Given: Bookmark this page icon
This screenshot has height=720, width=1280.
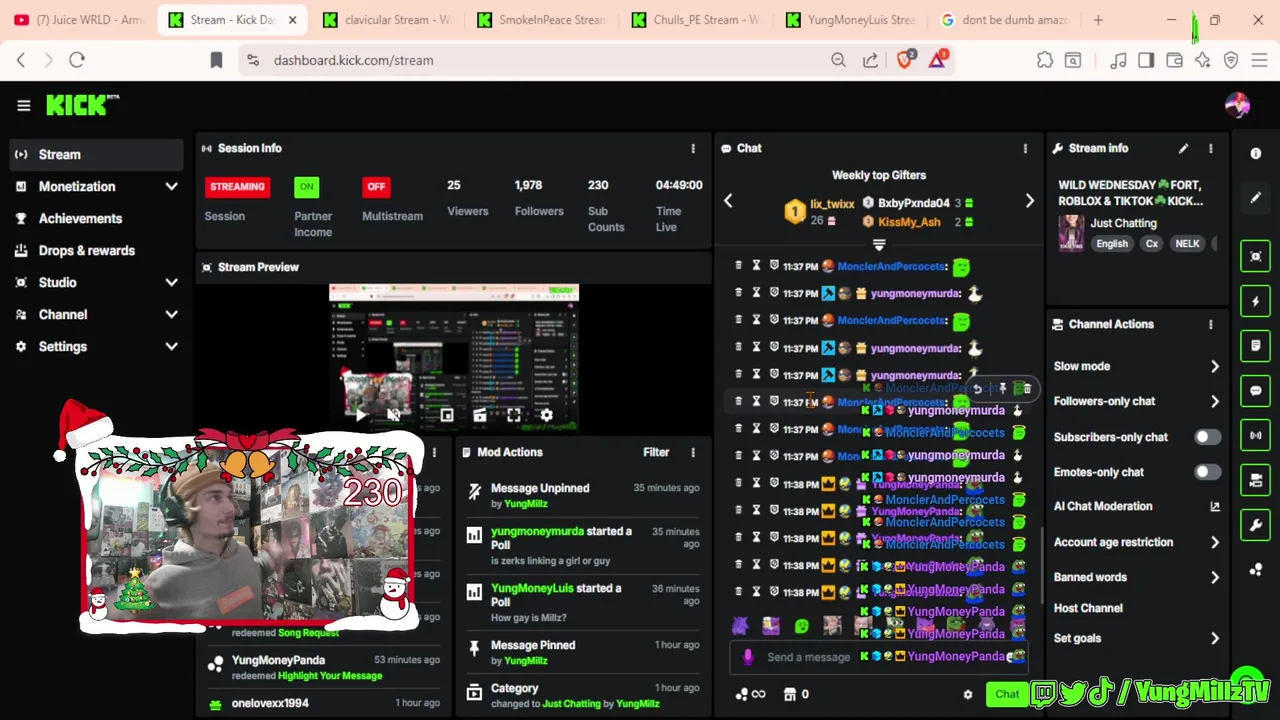Looking at the screenshot, I should tap(216, 60).
